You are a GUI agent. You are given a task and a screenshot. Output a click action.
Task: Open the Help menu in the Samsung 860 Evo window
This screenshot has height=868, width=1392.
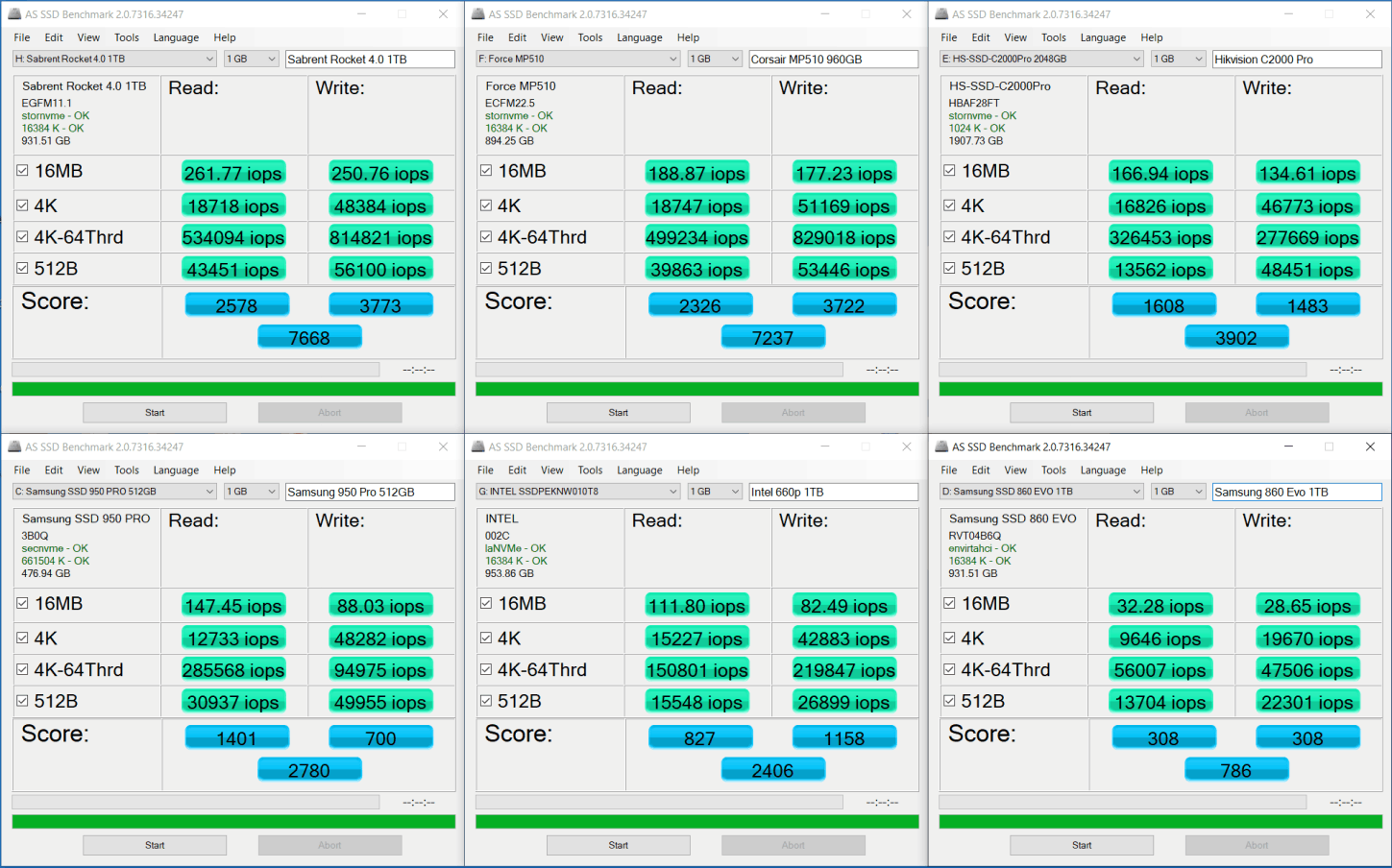tap(1152, 470)
